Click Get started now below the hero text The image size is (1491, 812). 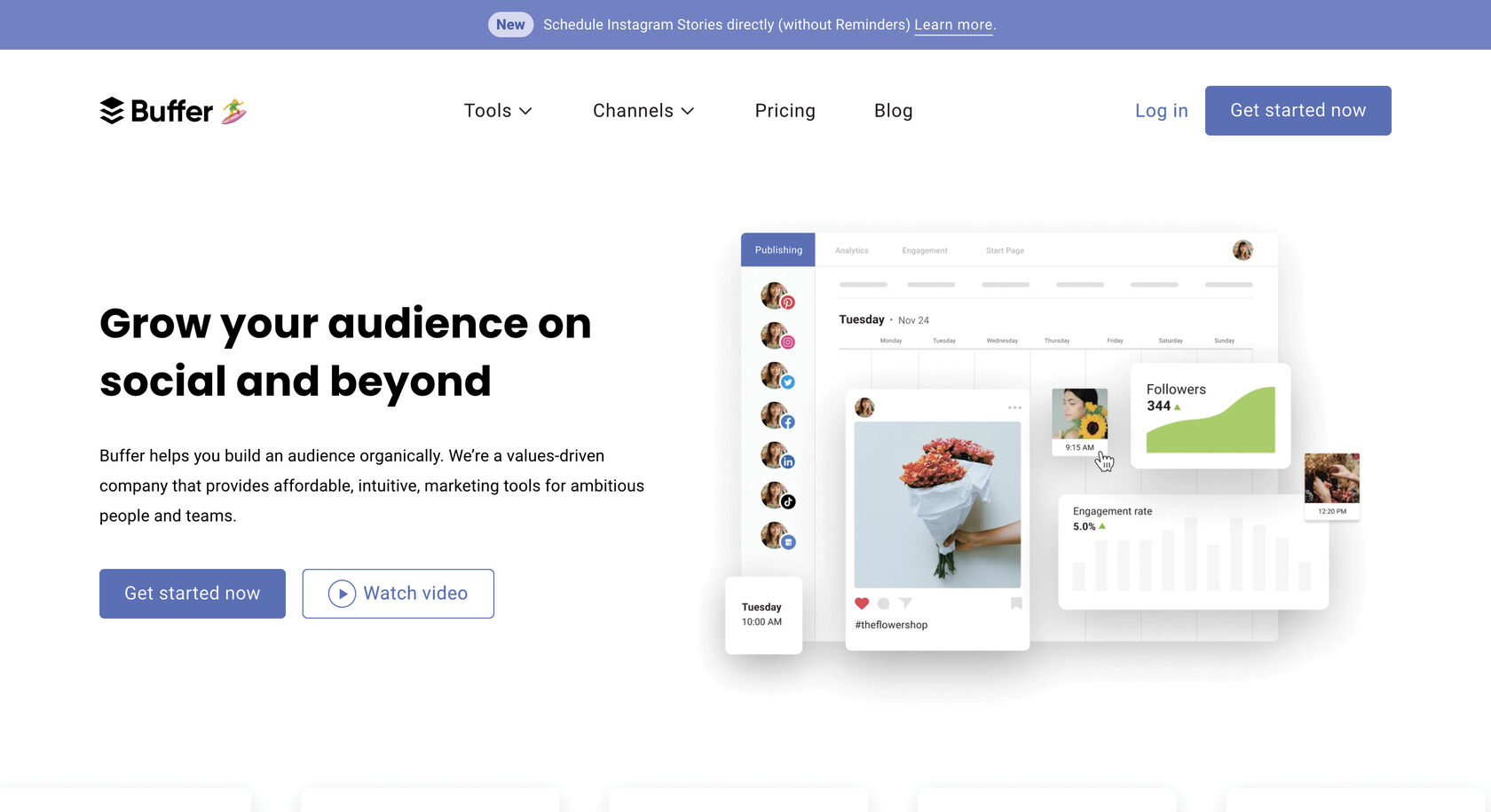pos(193,594)
